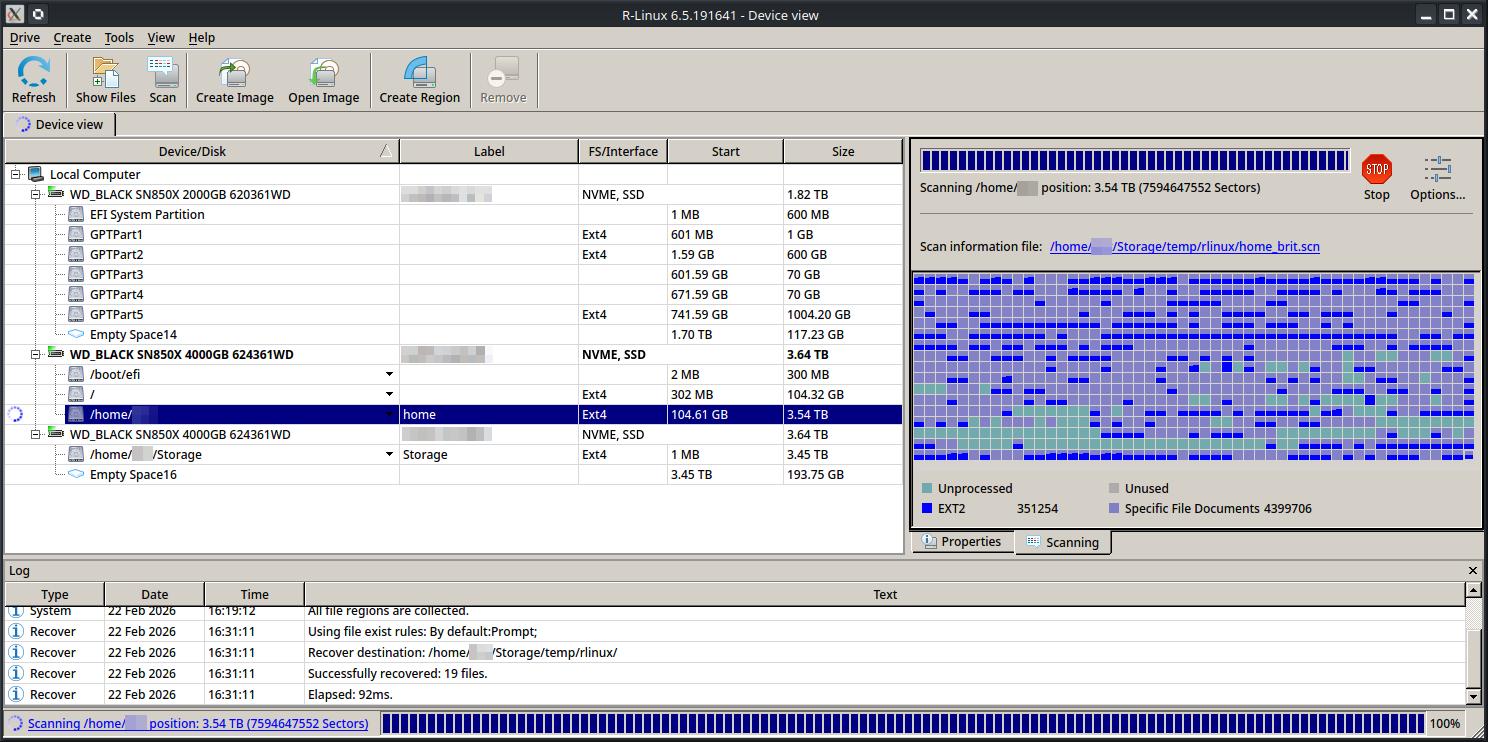Select the Scanning tab
This screenshot has width=1488, height=742.
click(x=1063, y=542)
